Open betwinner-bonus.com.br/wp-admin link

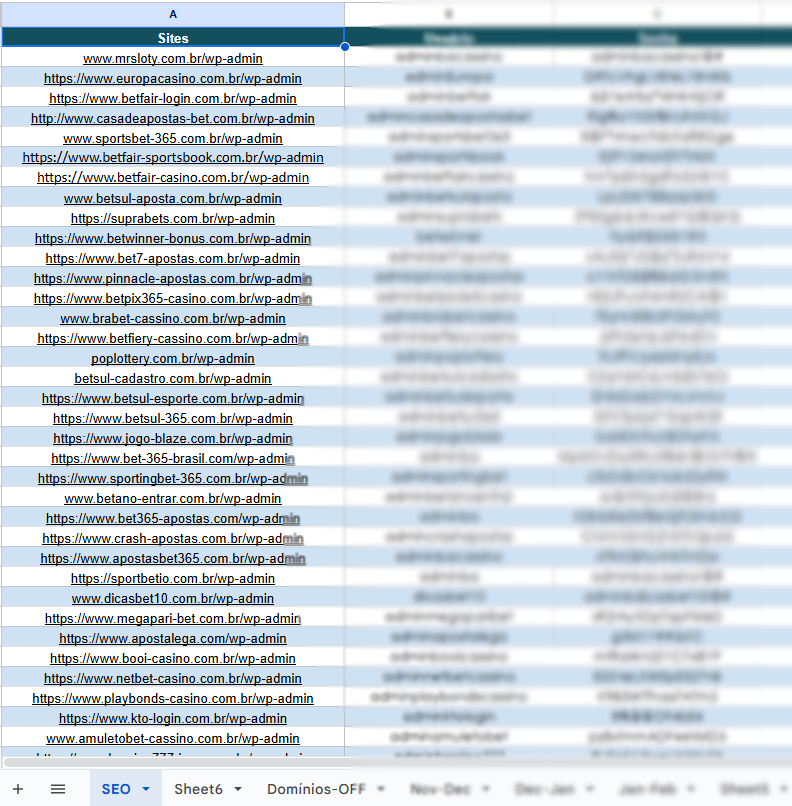[173, 239]
